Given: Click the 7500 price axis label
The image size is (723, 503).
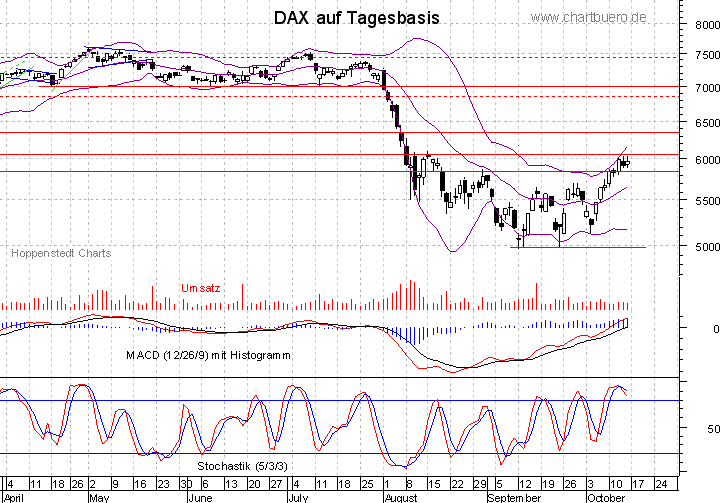Looking at the screenshot, I should coord(708,55).
